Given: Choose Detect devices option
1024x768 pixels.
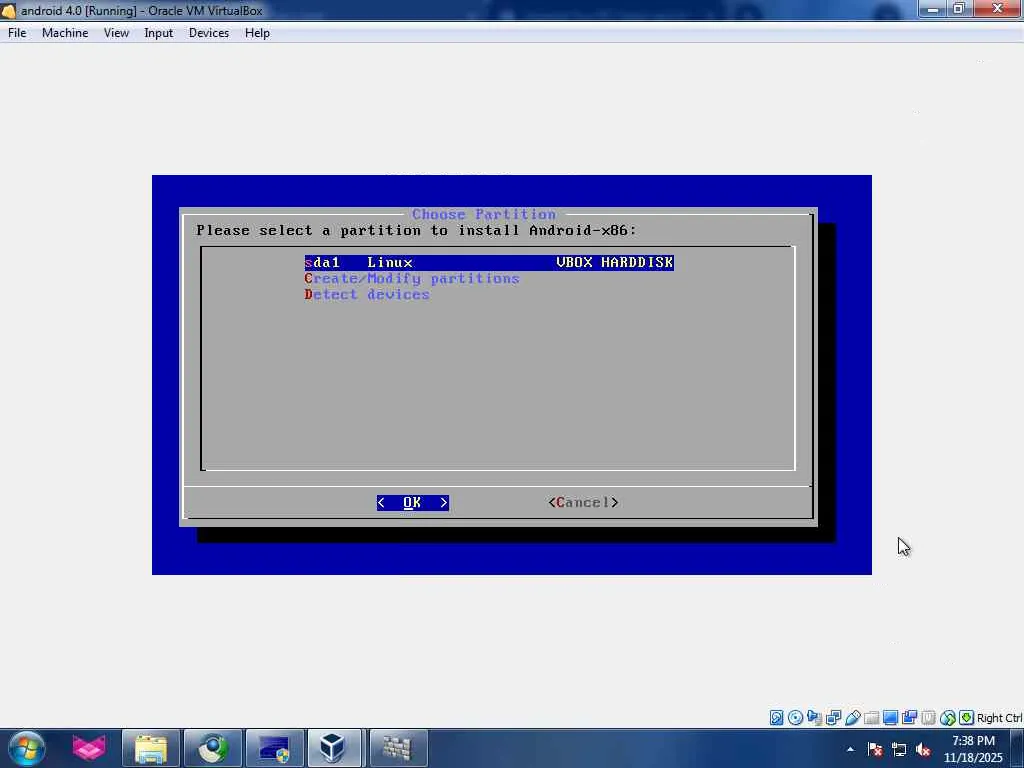Looking at the screenshot, I should (367, 295).
